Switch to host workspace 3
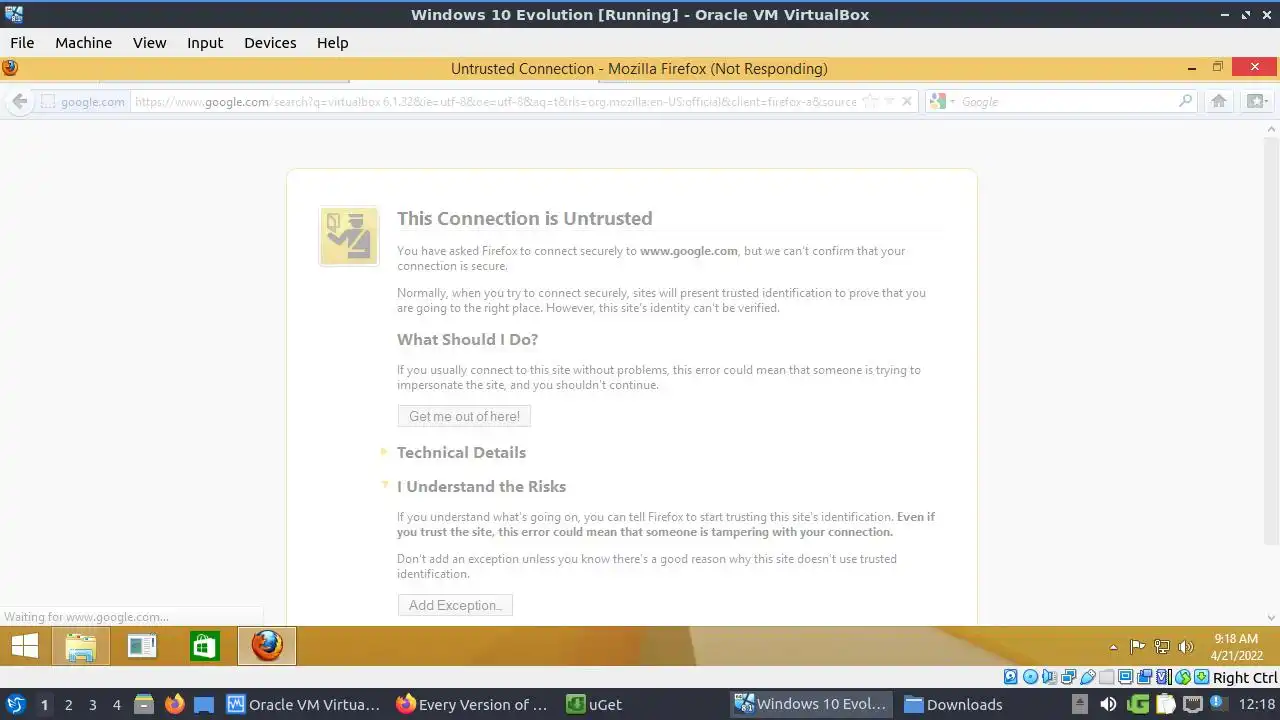This screenshot has height=720, width=1280. pyautogui.click(x=92, y=705)
